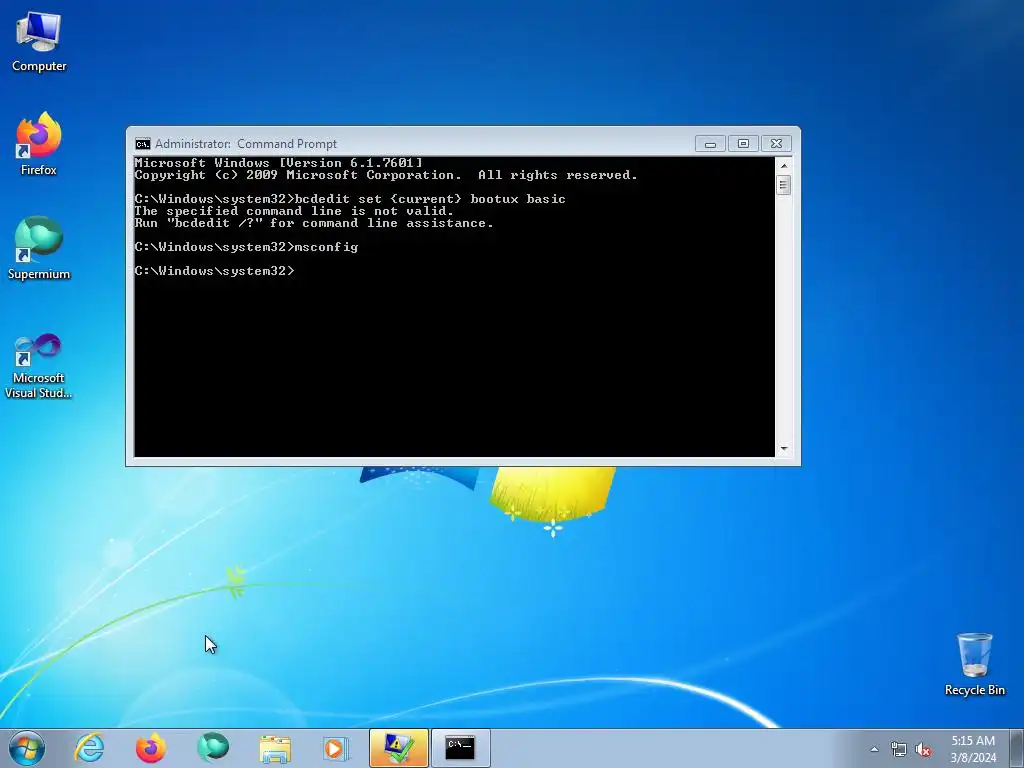Minimize the Command Prompt window

[710, 144]
